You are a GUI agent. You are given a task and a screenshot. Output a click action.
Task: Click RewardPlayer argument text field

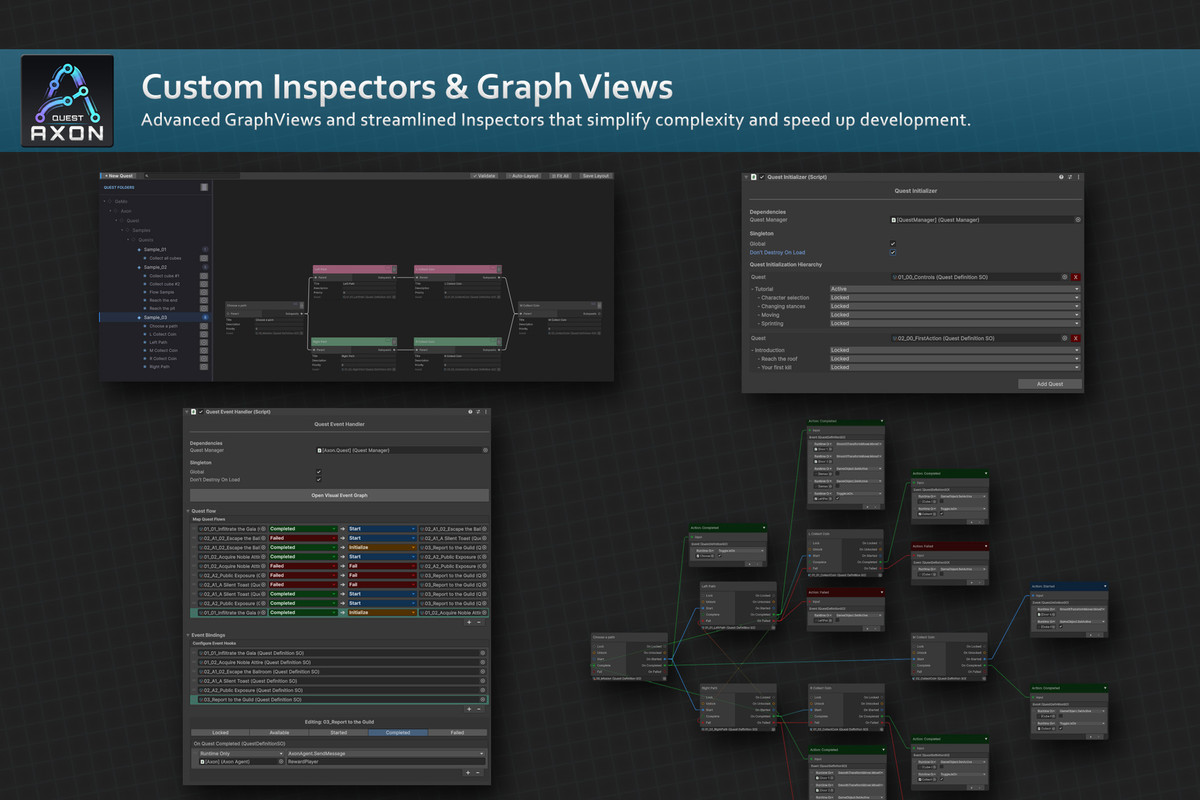pos(386,762)
